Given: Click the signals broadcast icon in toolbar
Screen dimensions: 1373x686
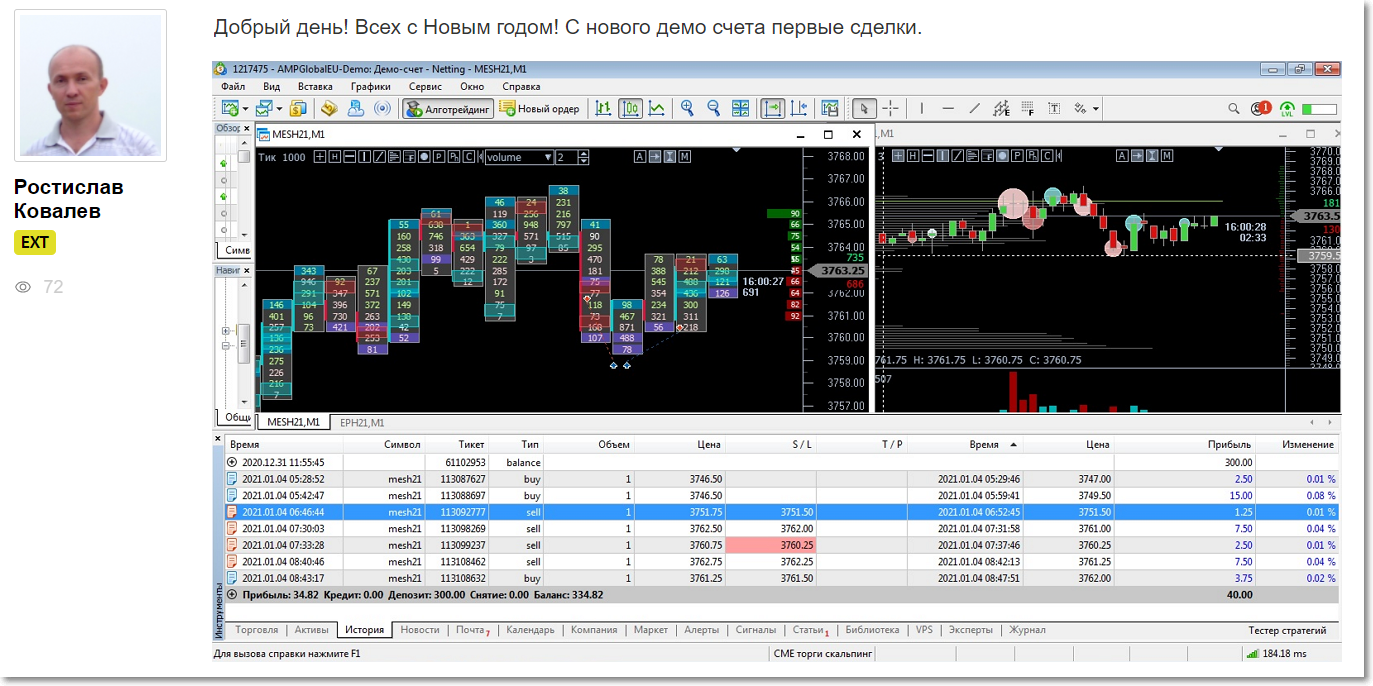Looking at the screenshot, I should [x=382, y=108].
